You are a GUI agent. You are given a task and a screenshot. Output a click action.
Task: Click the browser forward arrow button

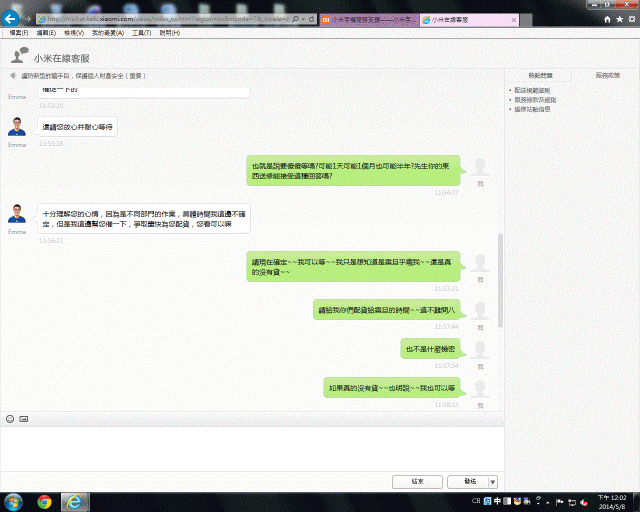coord(27,19)
